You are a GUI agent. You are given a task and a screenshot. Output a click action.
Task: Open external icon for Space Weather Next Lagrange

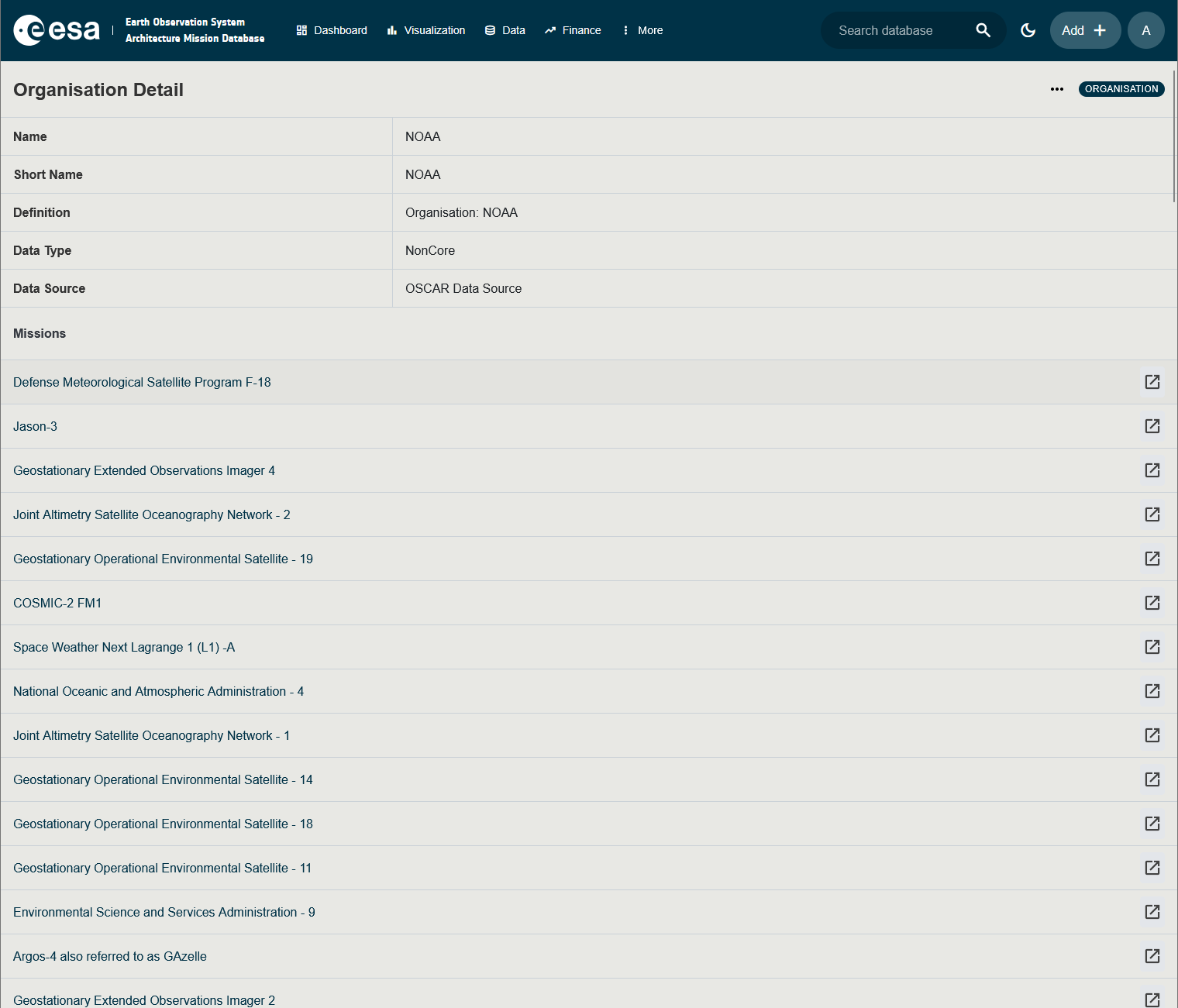[1152, 647]
